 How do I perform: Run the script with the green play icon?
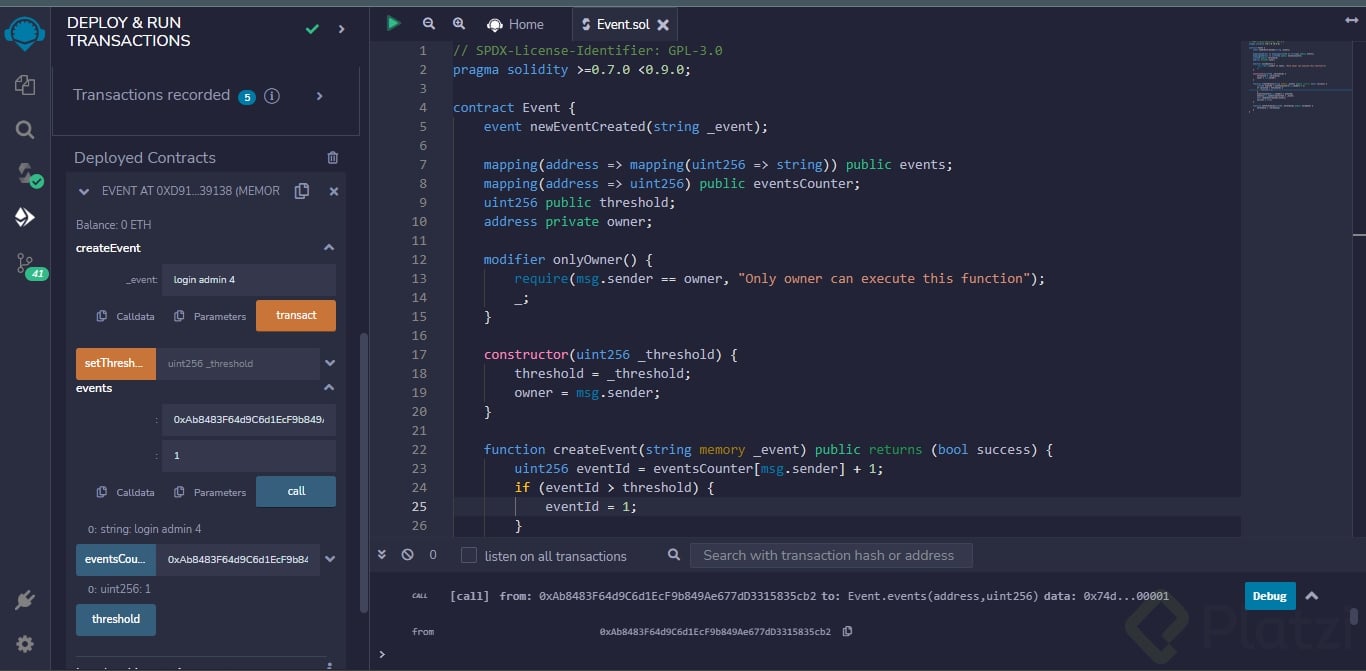394,23
